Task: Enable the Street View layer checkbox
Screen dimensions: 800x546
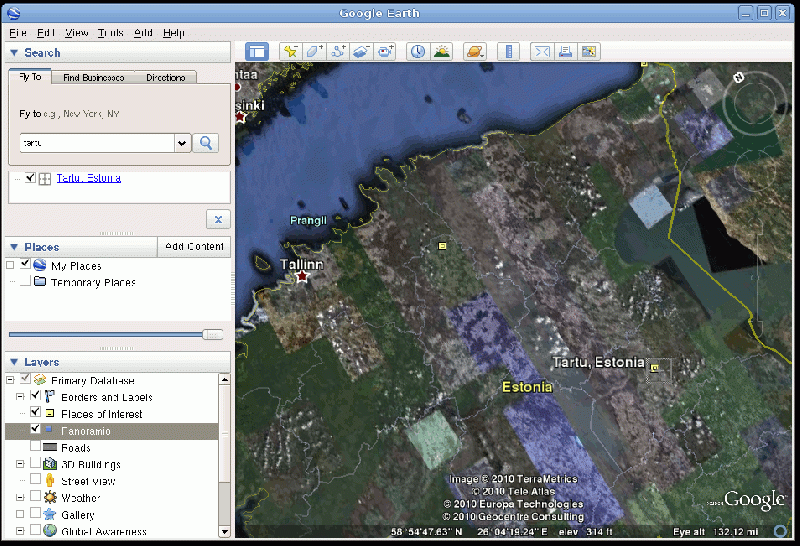Action: click(35, 479)
